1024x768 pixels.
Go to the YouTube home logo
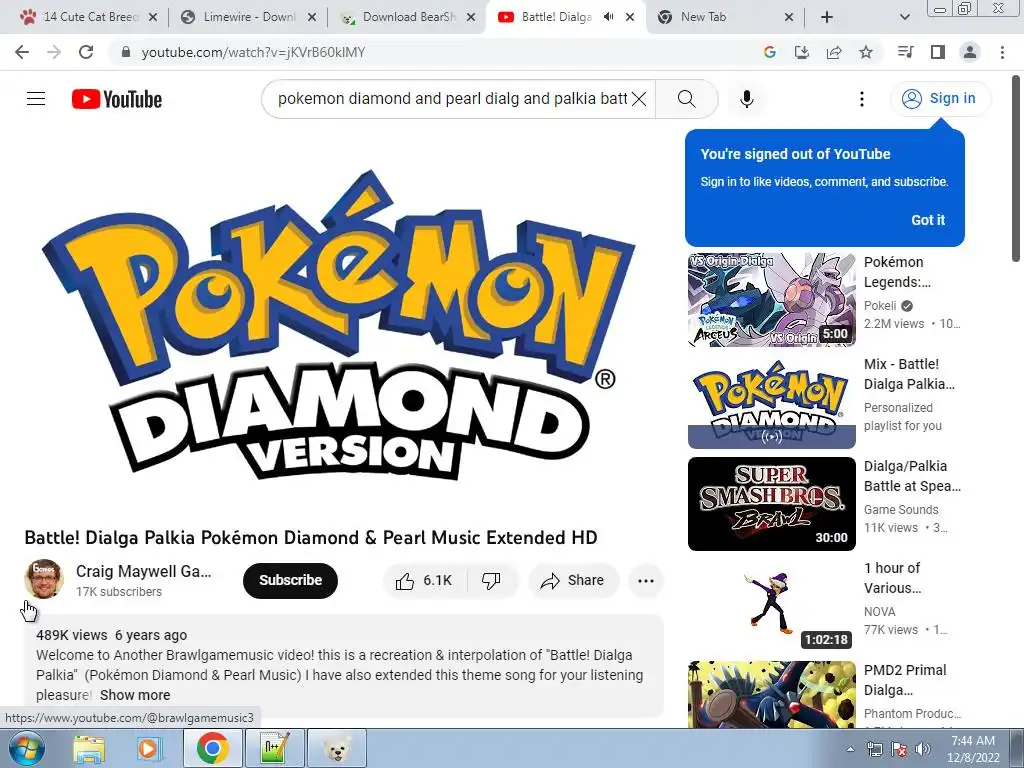tap(117, 99)
